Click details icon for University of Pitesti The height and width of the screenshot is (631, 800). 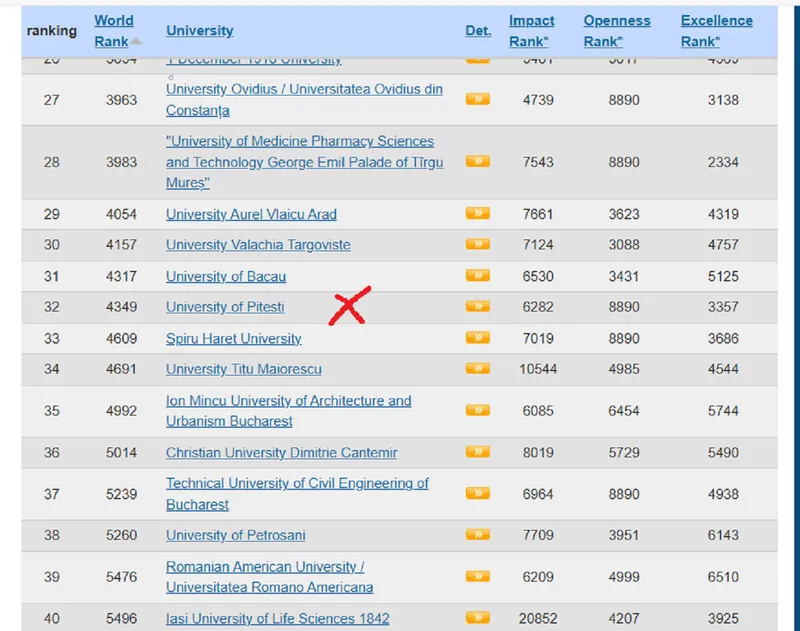pos(477,306)
